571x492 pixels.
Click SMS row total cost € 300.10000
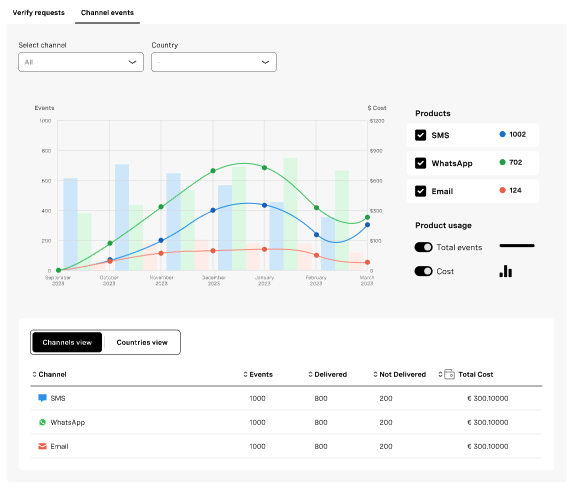pyautogui.click(x=488, y=398)
